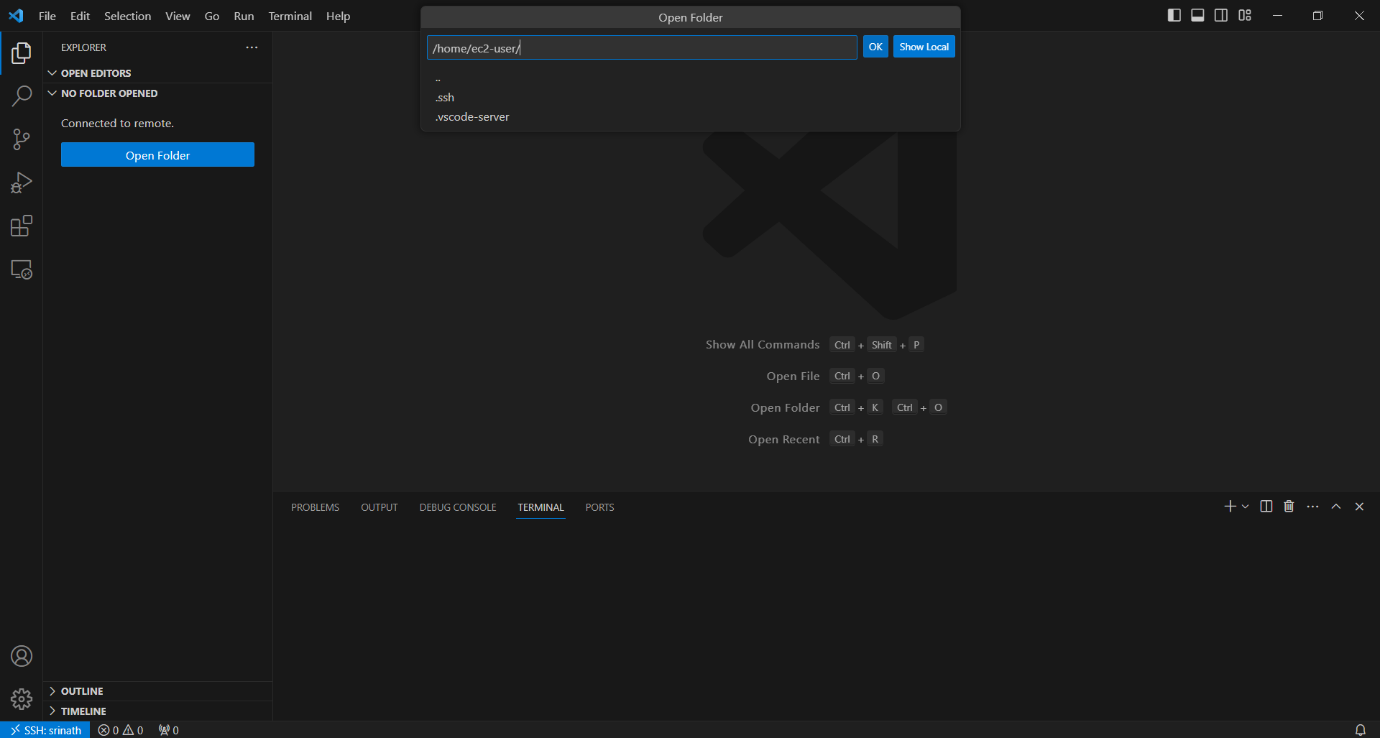
Task: Split the terminal panel
Action: coord(1266,507)
